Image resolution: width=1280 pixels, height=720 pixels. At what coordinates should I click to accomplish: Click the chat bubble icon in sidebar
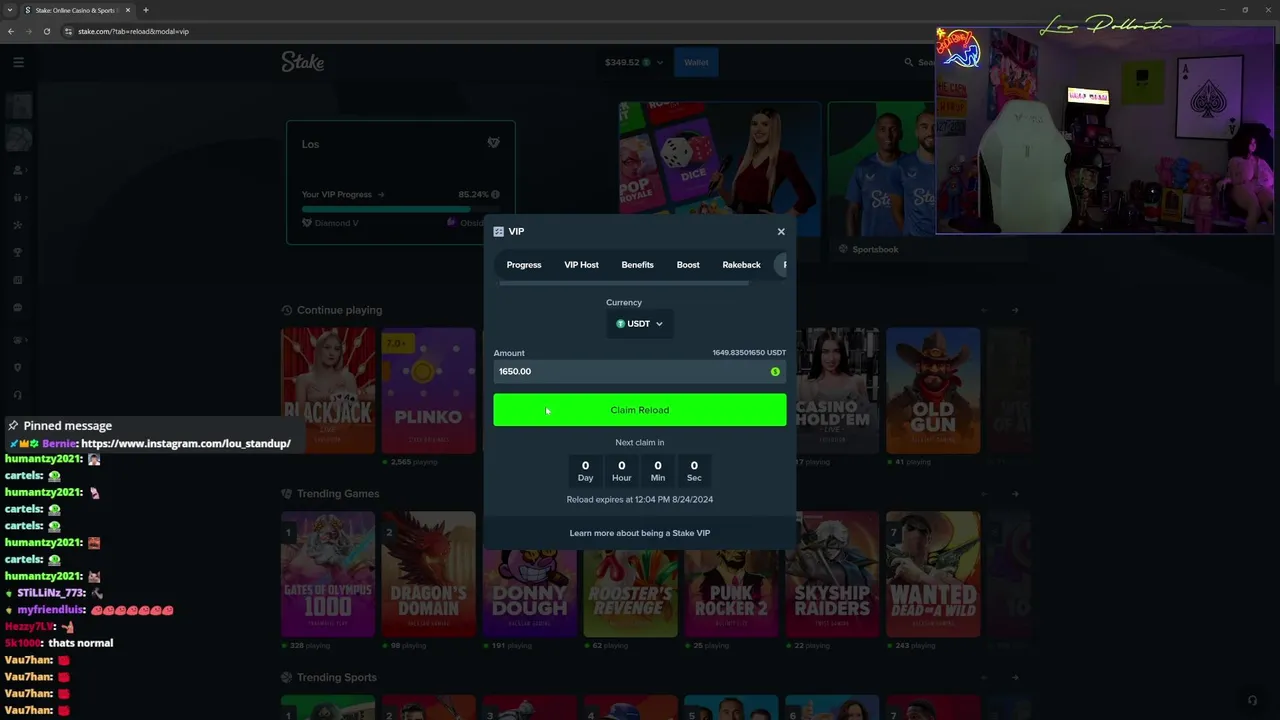18,308
